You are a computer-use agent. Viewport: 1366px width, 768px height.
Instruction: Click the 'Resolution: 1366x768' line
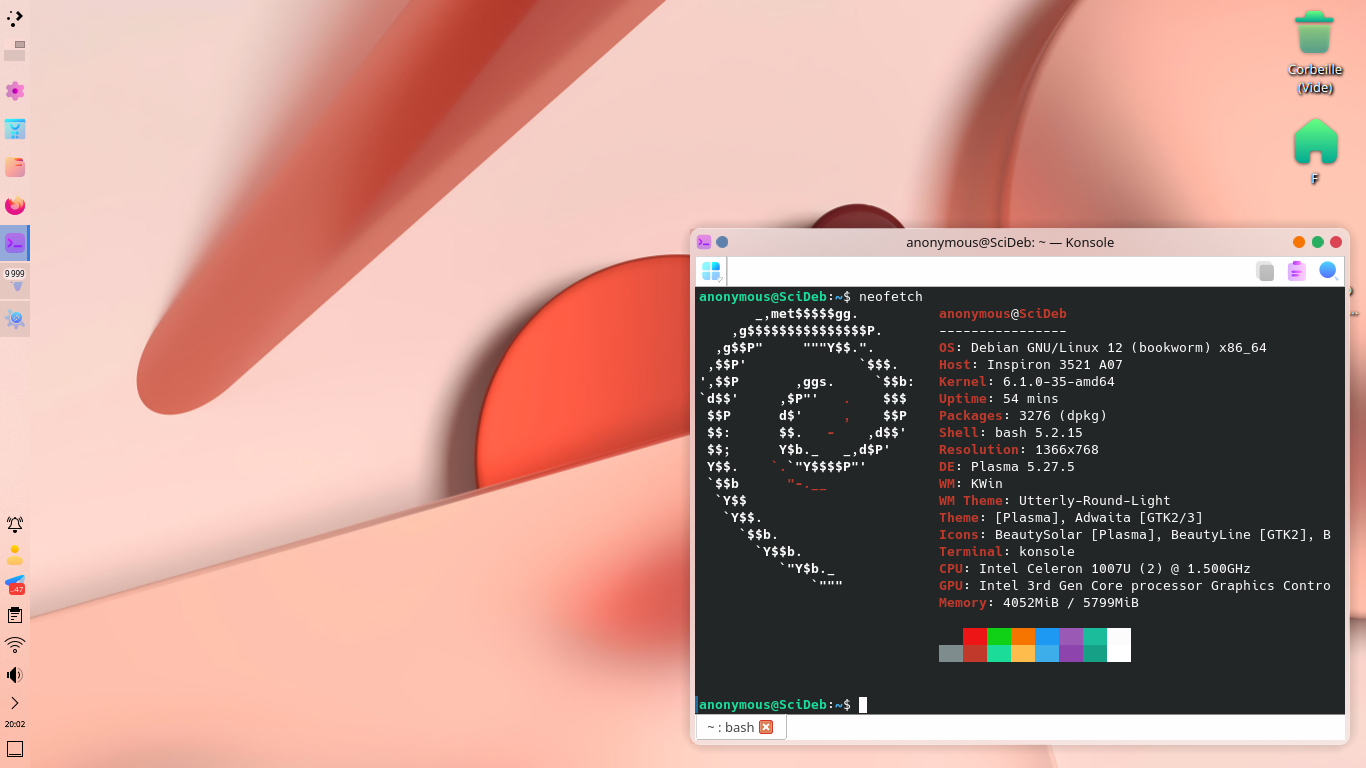[x=1019, y=450]
